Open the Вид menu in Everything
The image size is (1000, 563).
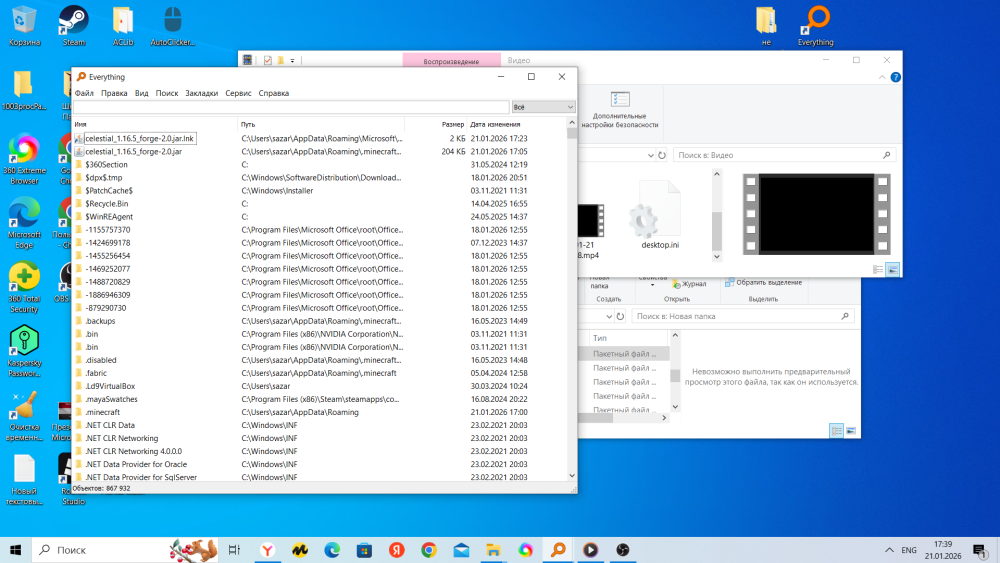pos(142,93)
